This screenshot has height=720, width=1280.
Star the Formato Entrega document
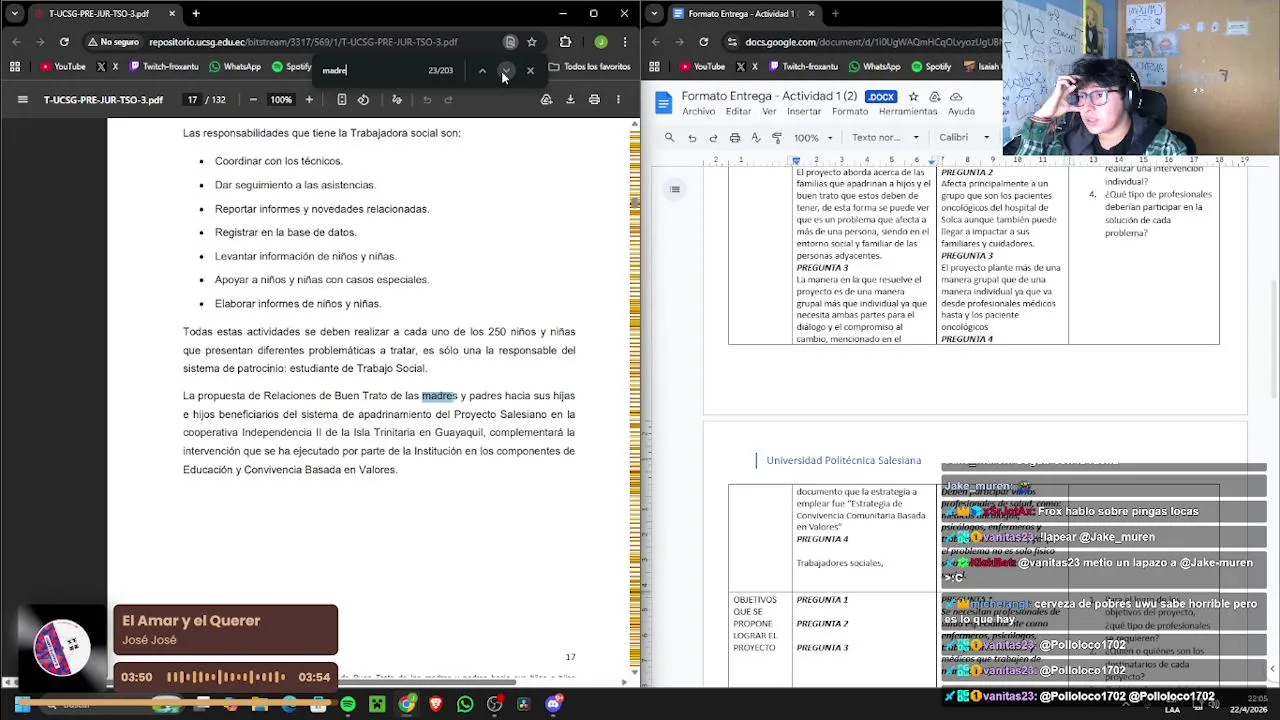tap(913, 97)
